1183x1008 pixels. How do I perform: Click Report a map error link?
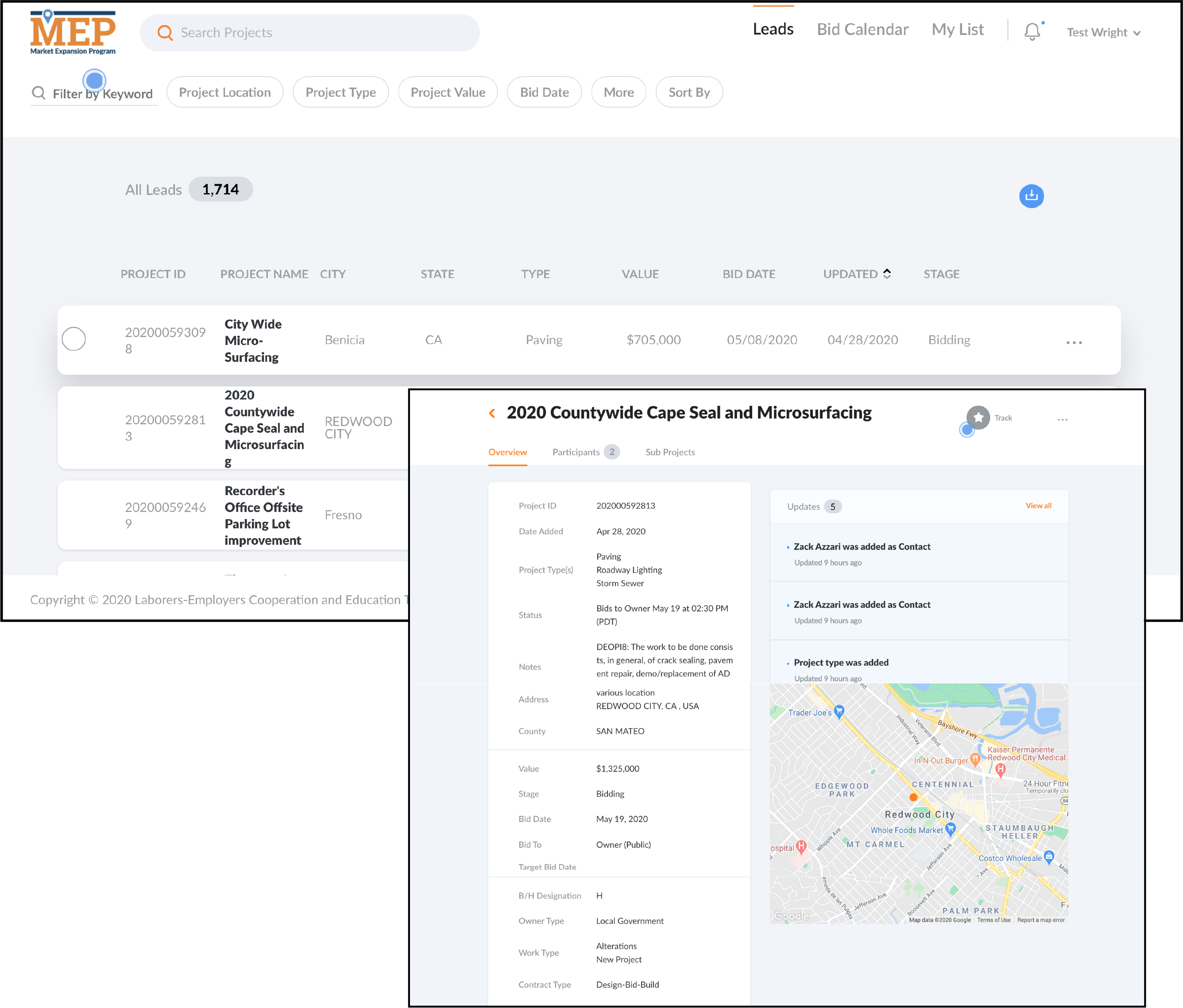(1041, 919)
